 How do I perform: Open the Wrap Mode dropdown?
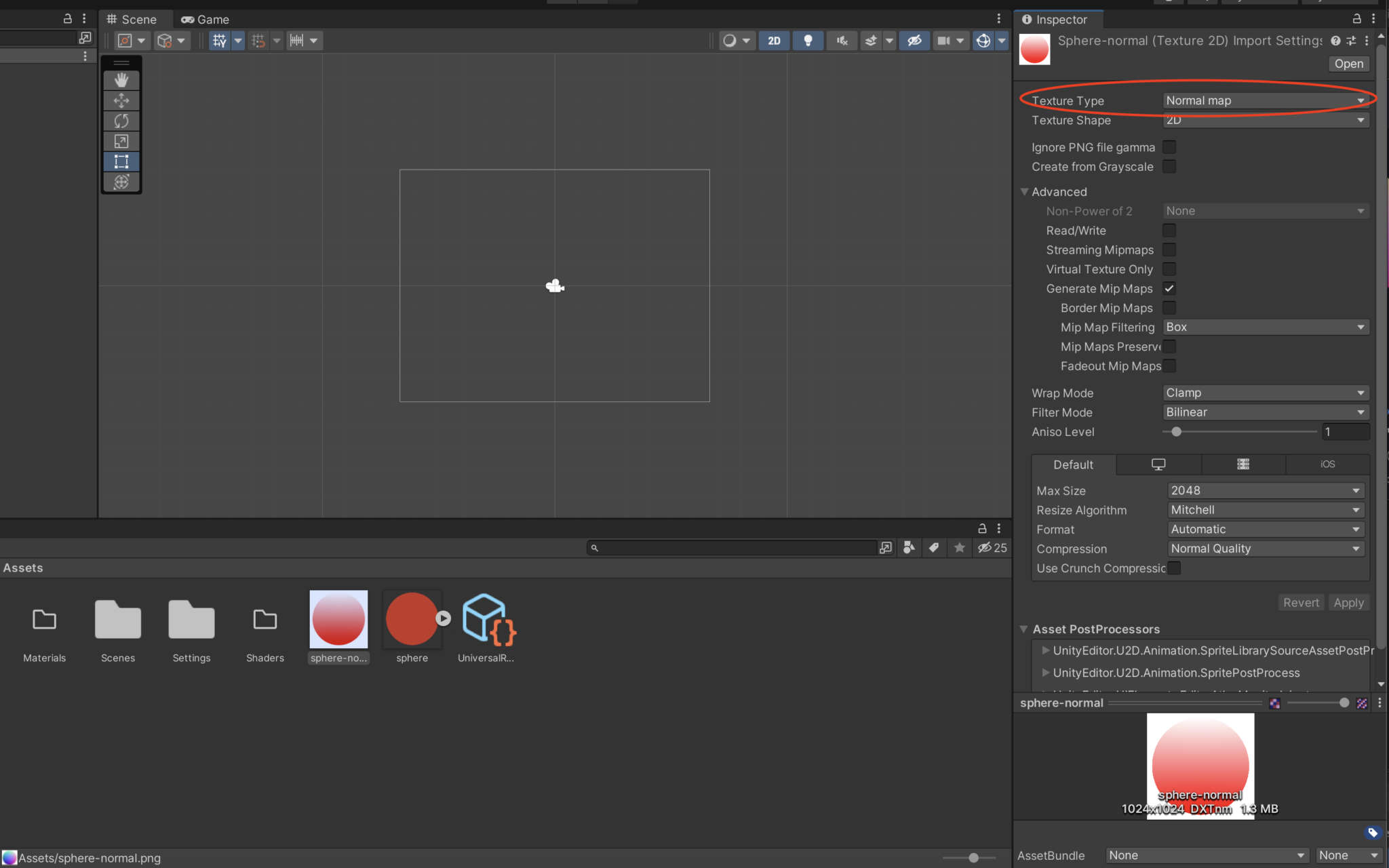[x=1264, y=393]
